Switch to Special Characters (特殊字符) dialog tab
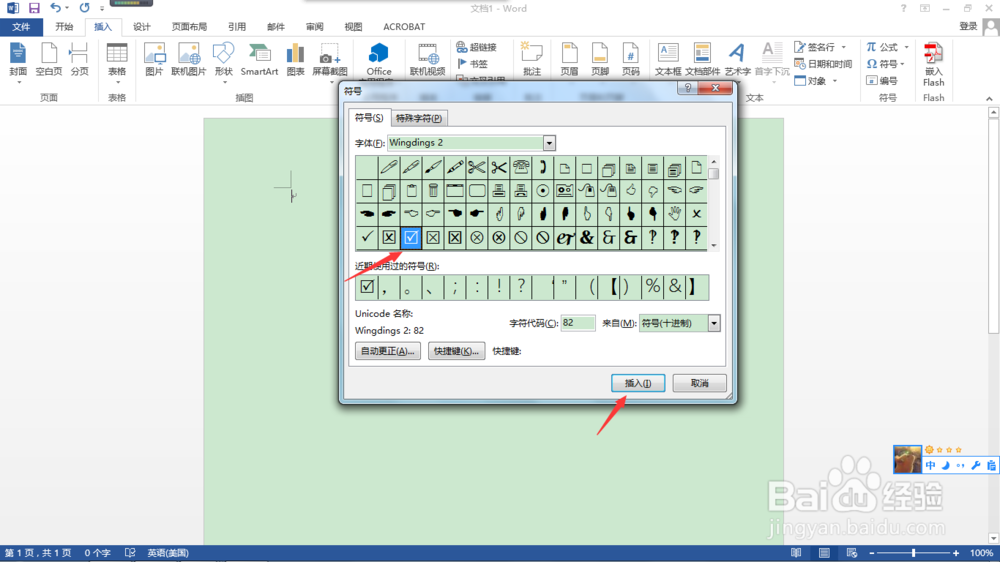 pyautogui.click(x=418, y=118)
